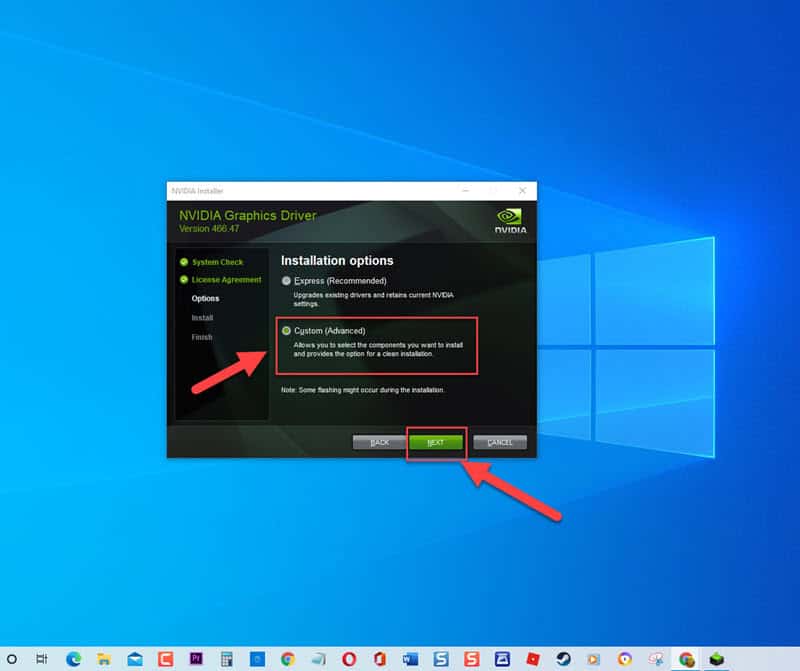Select the License Agreement step label
The width and height of the screenshot is (800, 671).
pos(227,280)
